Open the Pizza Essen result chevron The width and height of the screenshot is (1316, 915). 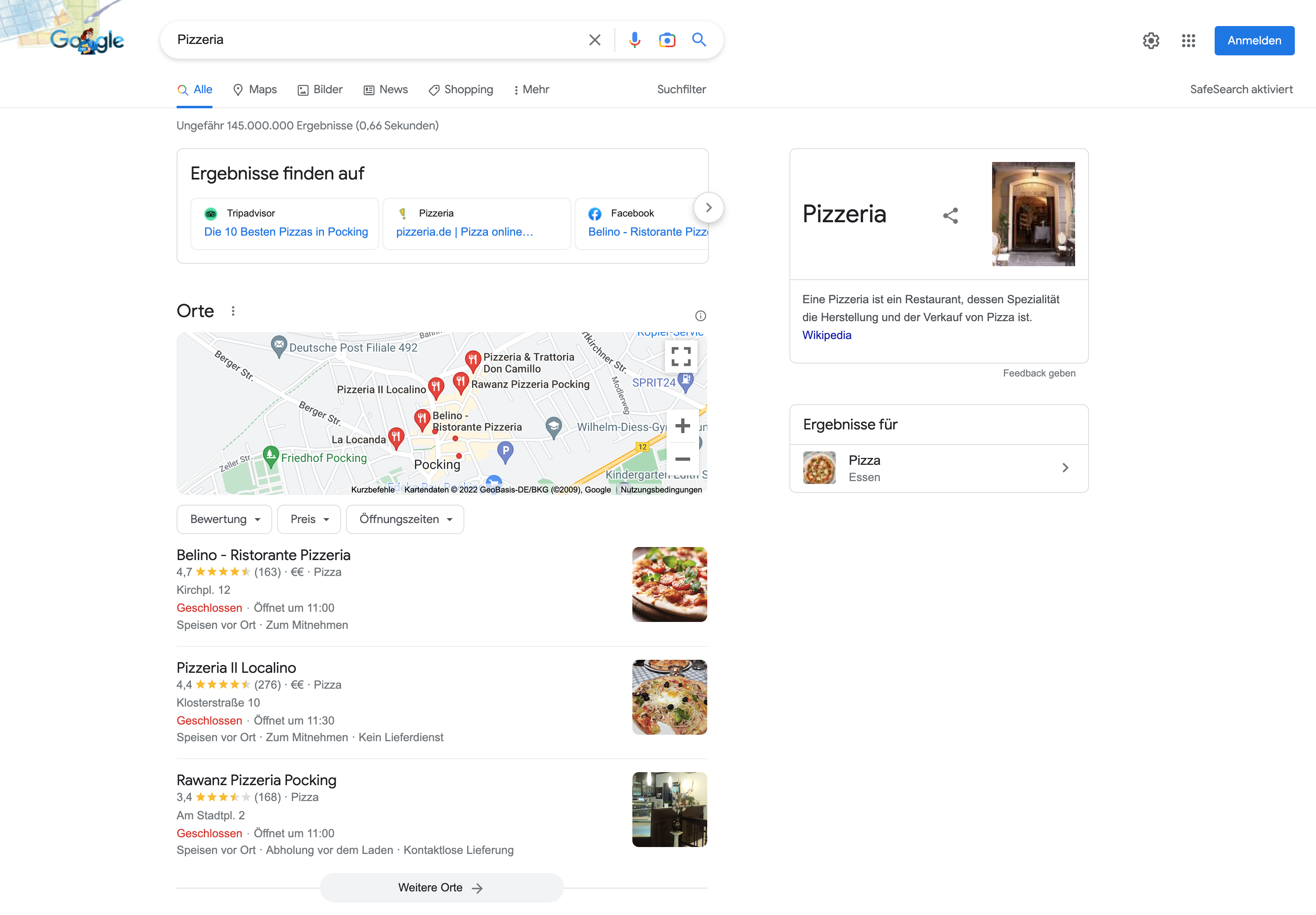tap(1065, 468)
